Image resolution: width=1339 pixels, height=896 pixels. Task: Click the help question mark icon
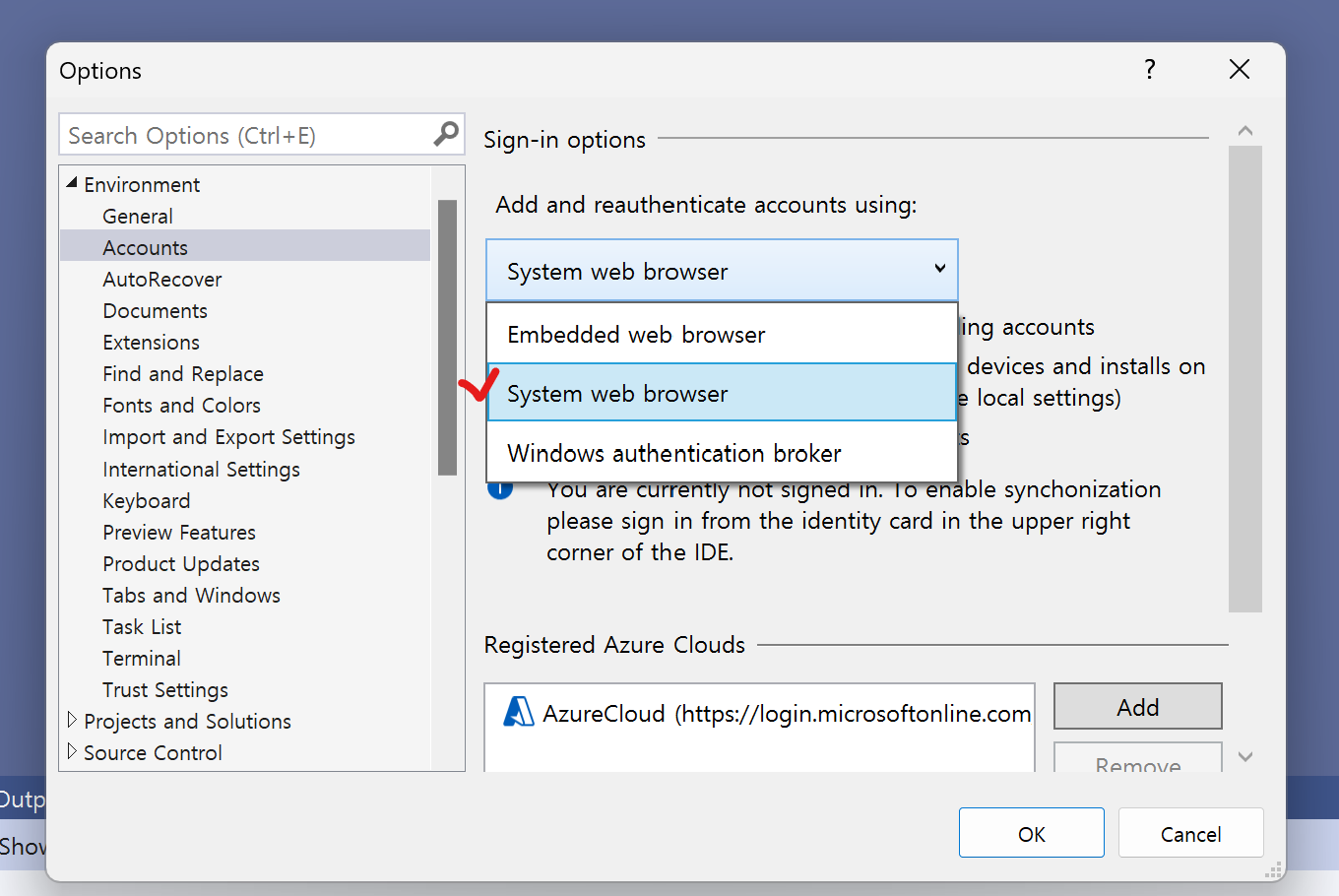[x=1149, y=69]
